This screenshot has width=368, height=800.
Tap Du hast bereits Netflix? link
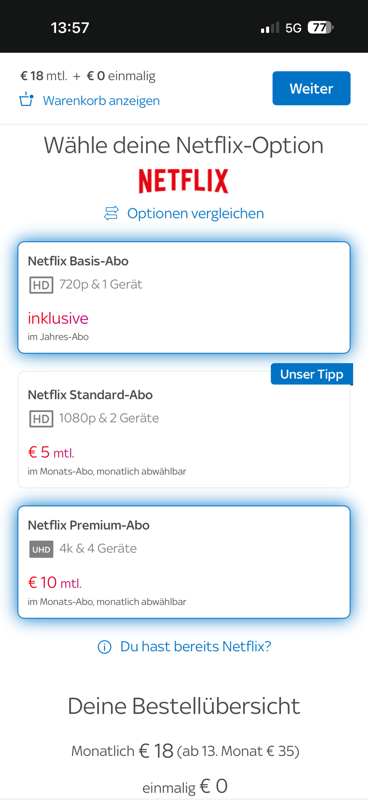tap(195, 647)
